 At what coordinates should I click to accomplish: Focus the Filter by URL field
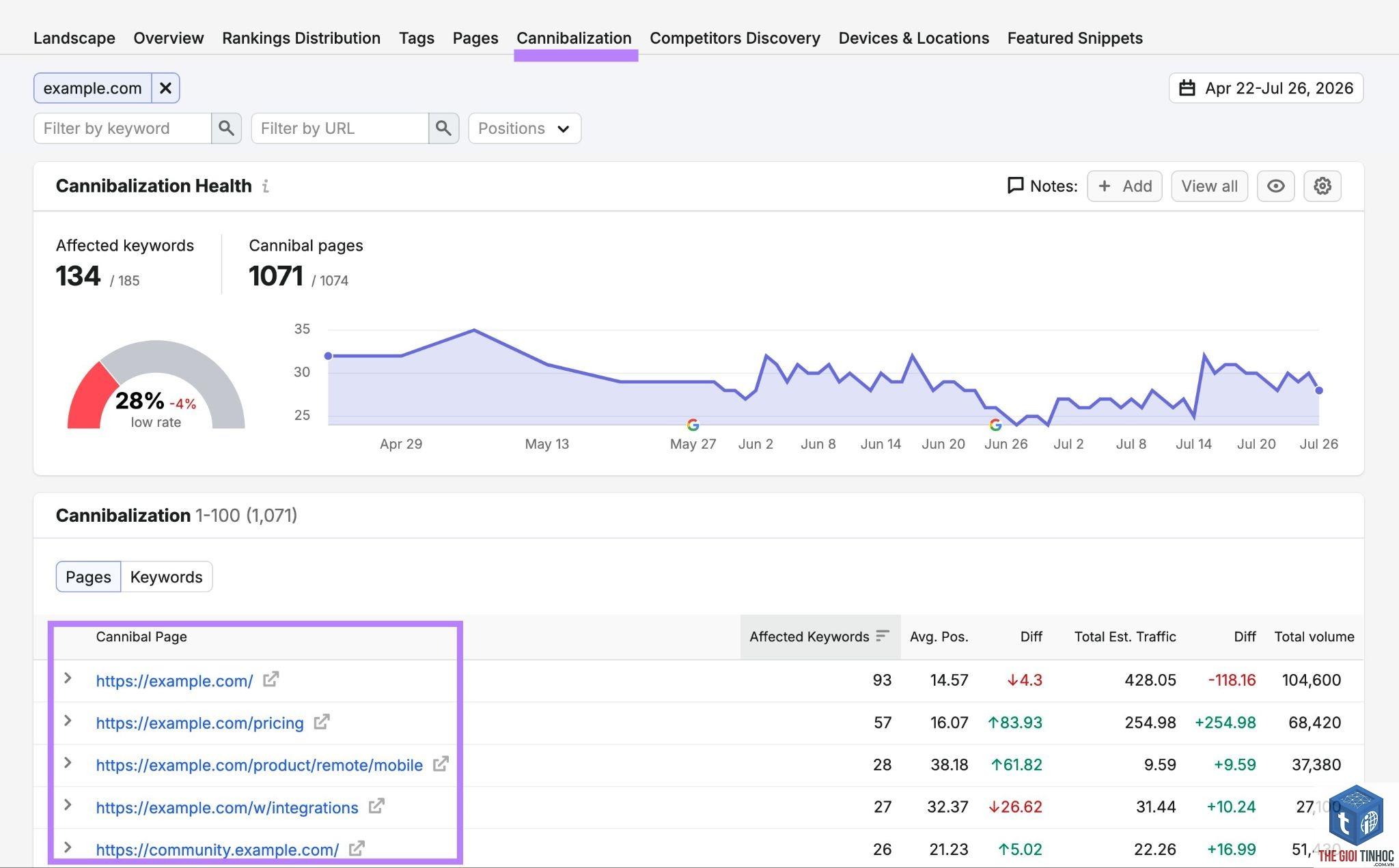(x=340, y=128)
